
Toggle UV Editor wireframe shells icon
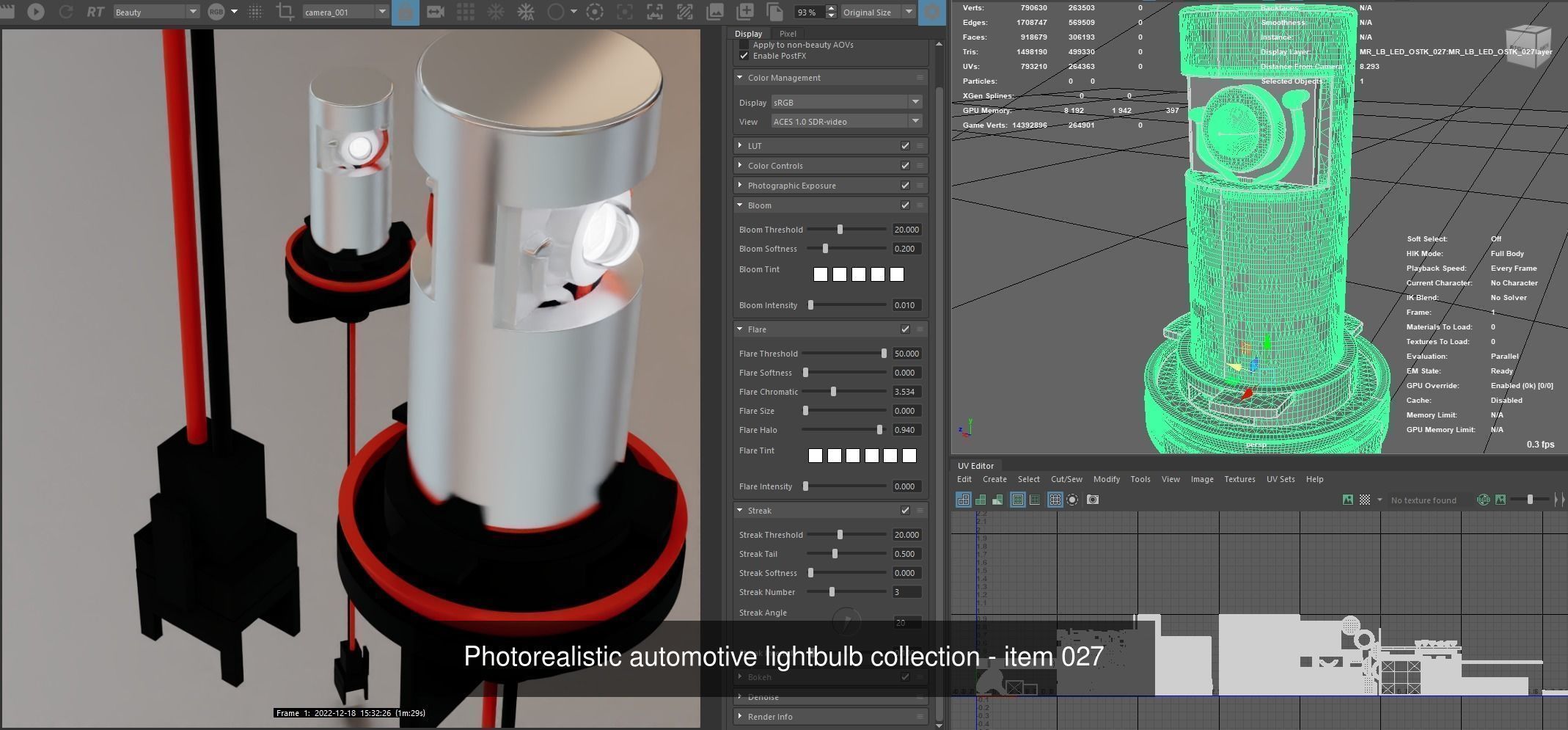pyautogui.click(x=964, y=500)
